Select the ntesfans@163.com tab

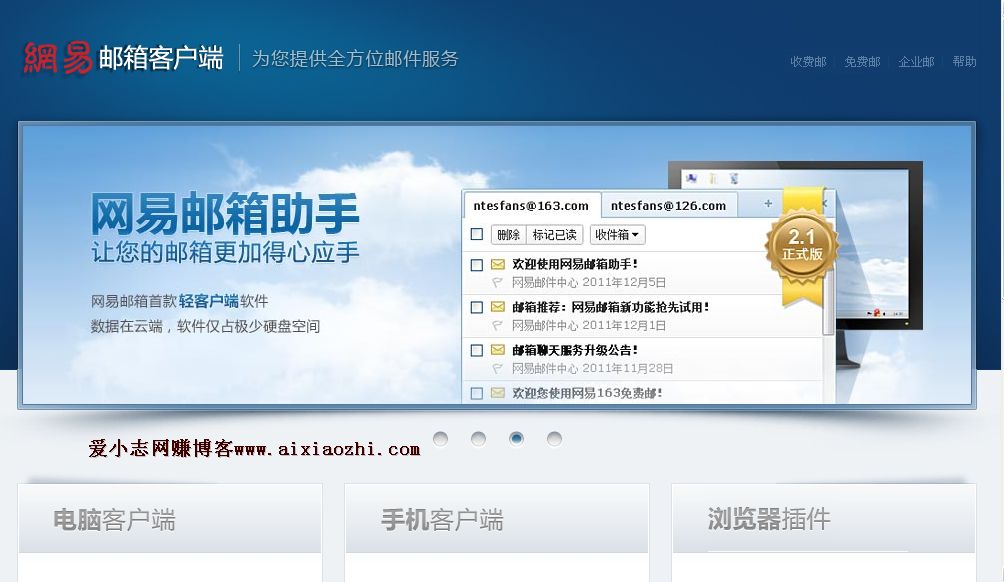click(x=531, y=206)
